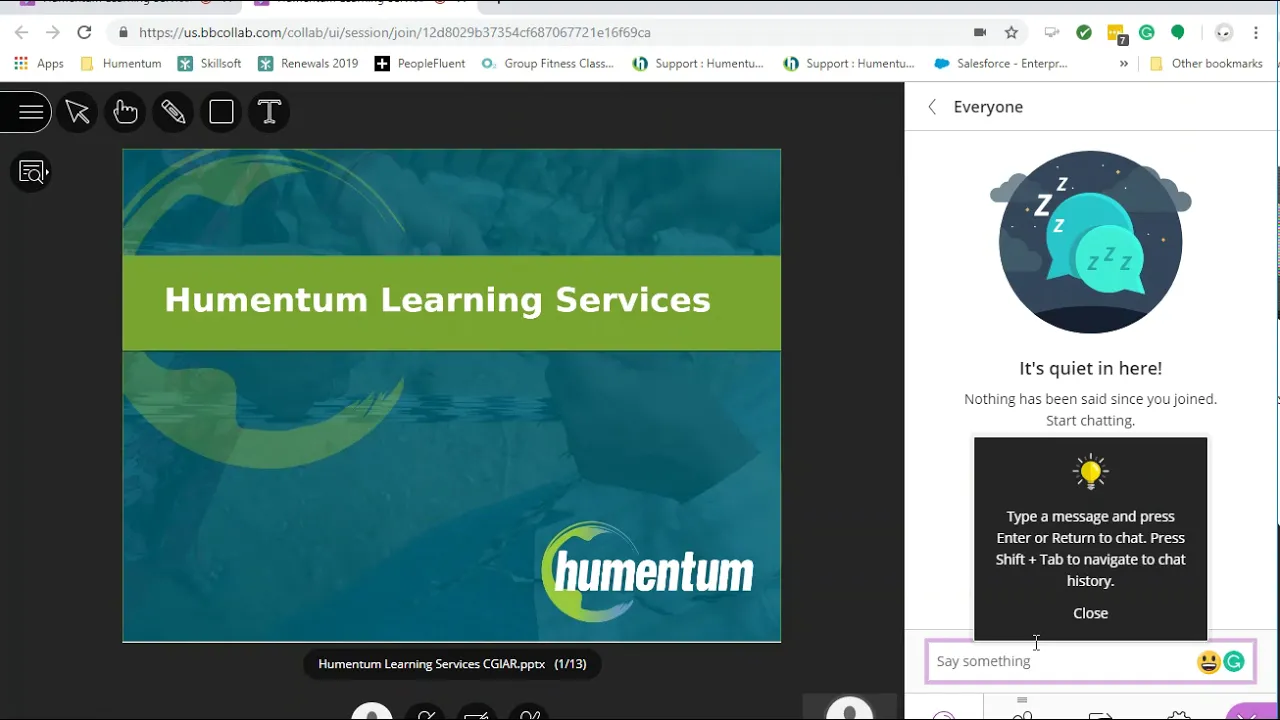The height and width of the screenshot is (720, 1280).
Task: Select the rectangle Shapes tool
Action: pos(221,112)
